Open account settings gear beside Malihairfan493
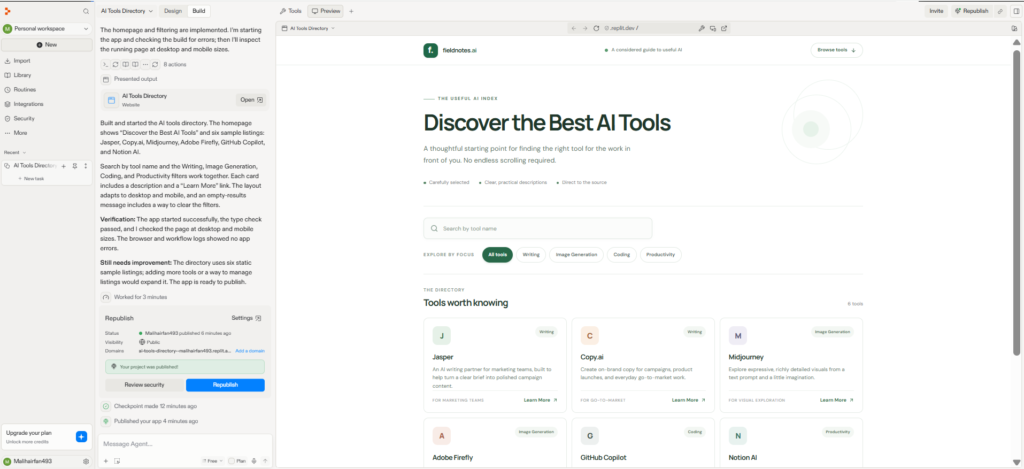1024x469 pixels. [x=86, y=461]
